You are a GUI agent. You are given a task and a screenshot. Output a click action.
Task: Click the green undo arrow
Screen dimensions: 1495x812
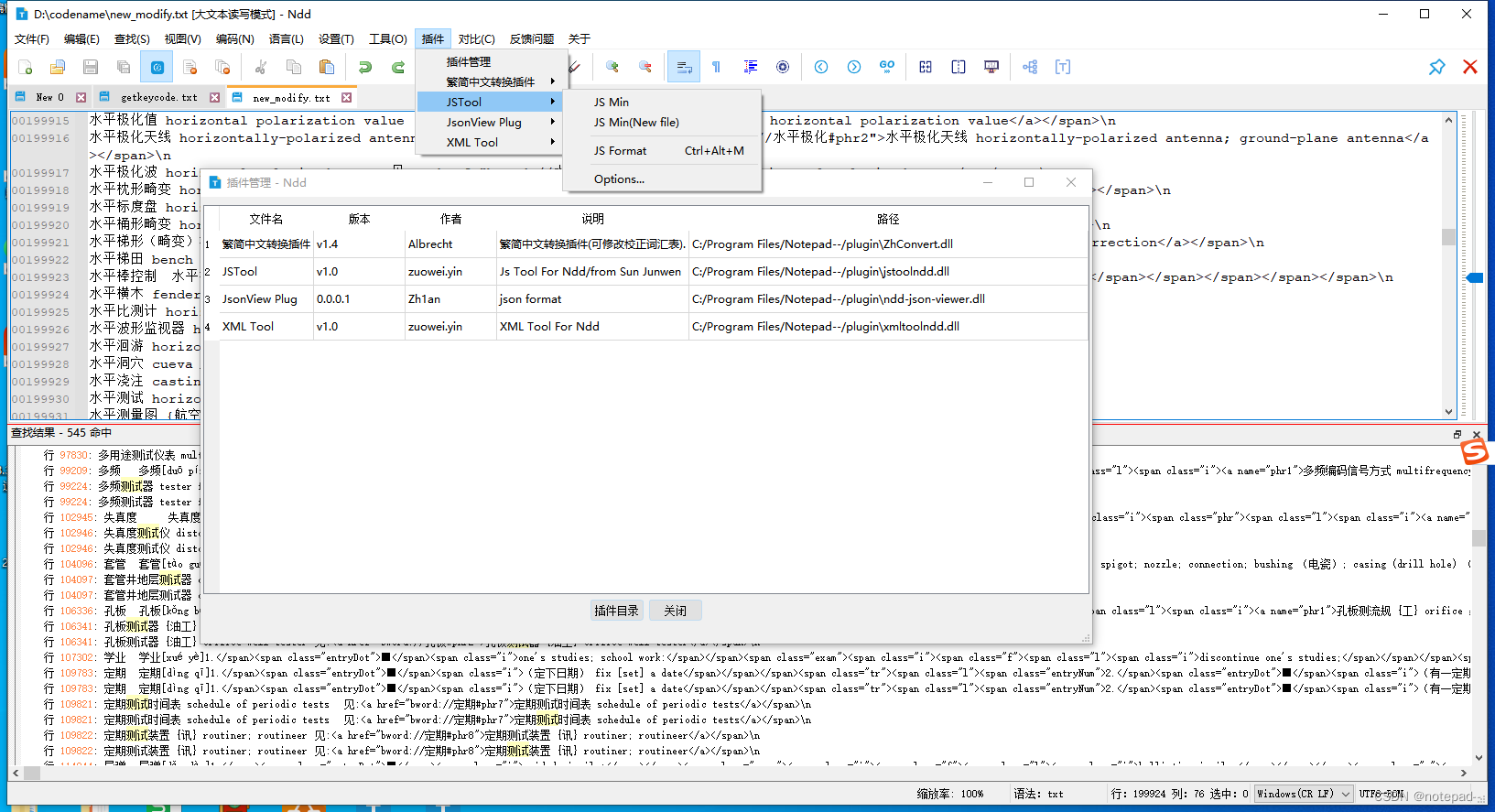(365, 67)
